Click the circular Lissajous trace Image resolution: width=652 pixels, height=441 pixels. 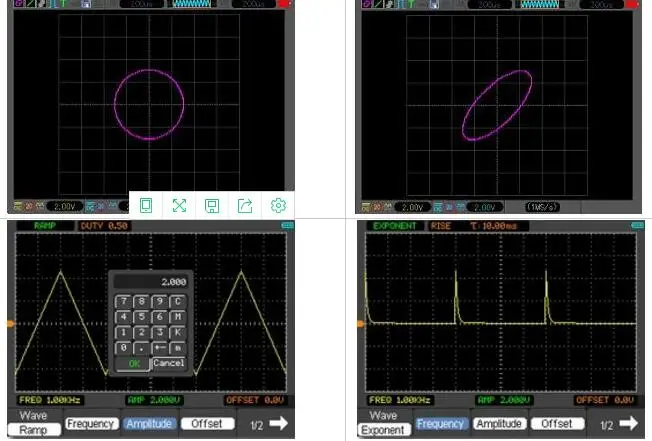[x=149, y=104]
